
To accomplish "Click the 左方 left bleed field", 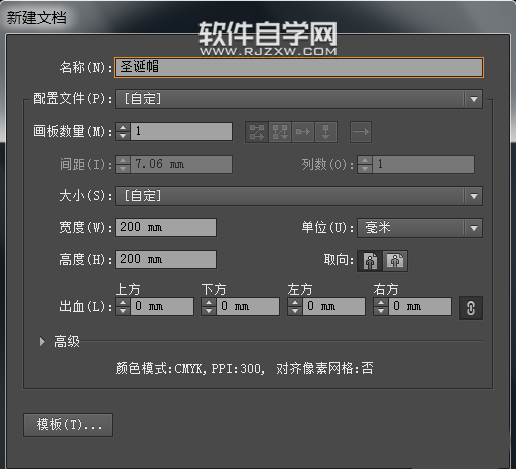I will (x=334, y=307).
